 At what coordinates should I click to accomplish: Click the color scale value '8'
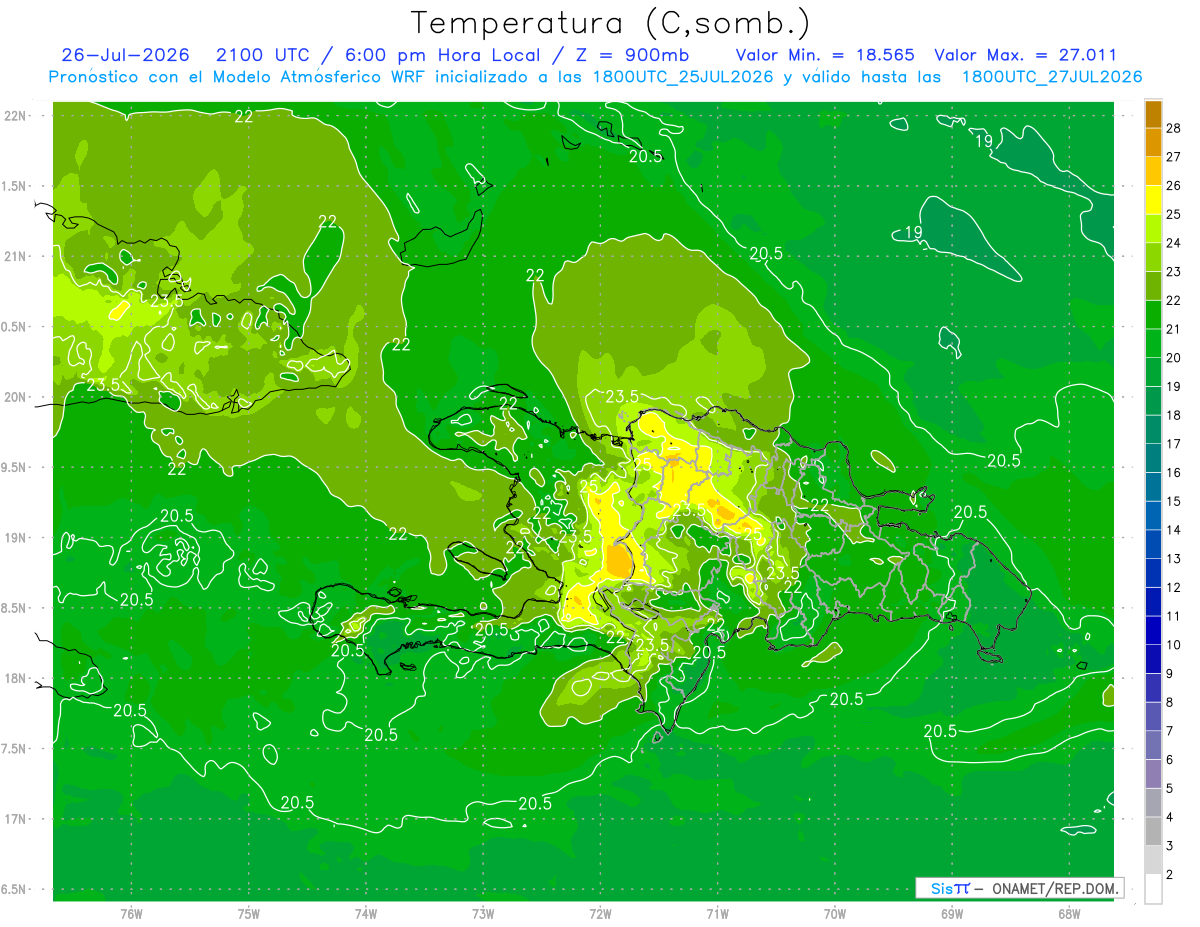pos(1170,702)
